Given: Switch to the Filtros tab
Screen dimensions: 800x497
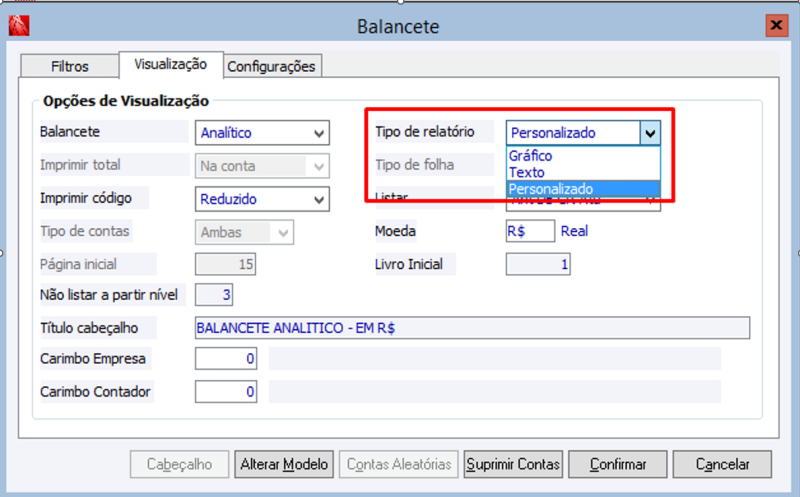Looking at the screenshot, I should pyautogui.click(x=69, y=66).
